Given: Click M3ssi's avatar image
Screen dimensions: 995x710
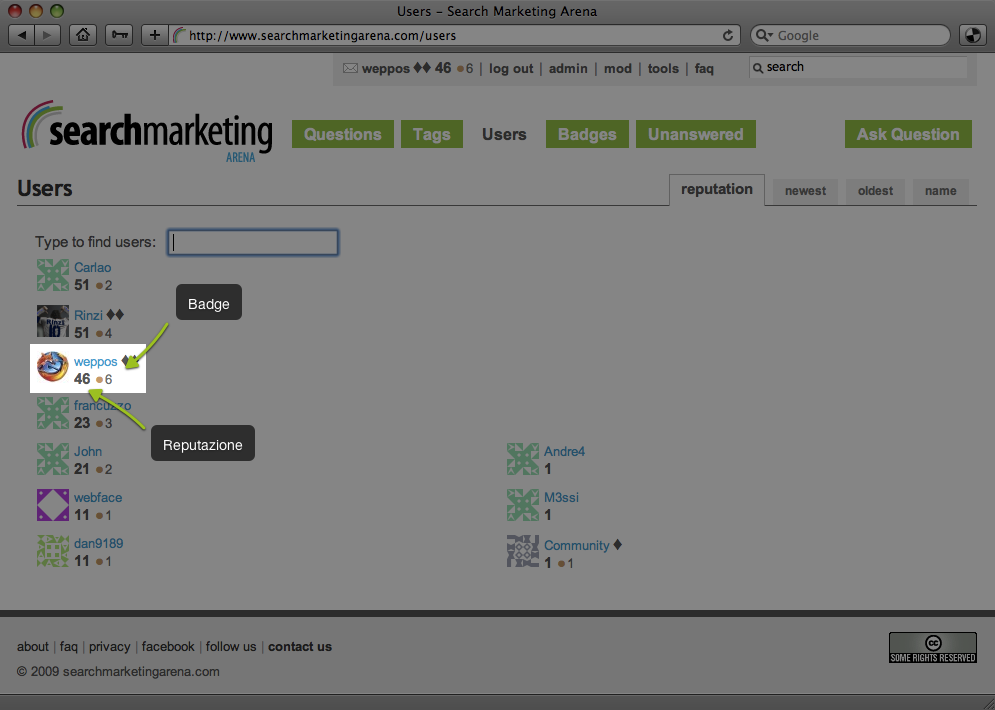Looking at the screenshot, I should [x=523, y=505].
